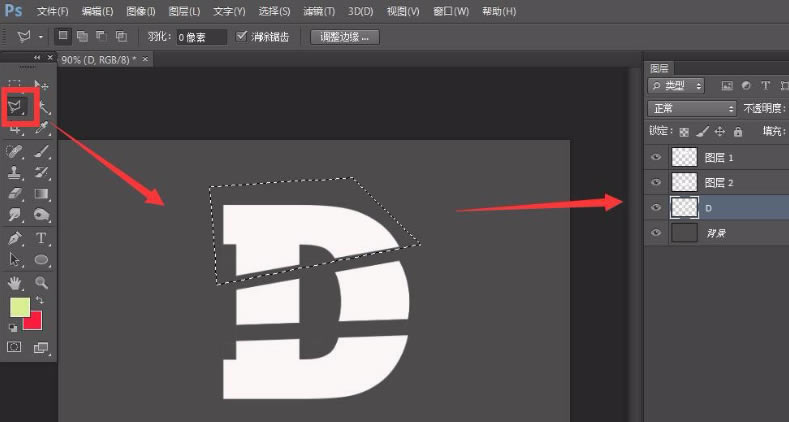Open the 选择(S) menu
This screenshot has width=789, height=422.
[x=274, y=11]
